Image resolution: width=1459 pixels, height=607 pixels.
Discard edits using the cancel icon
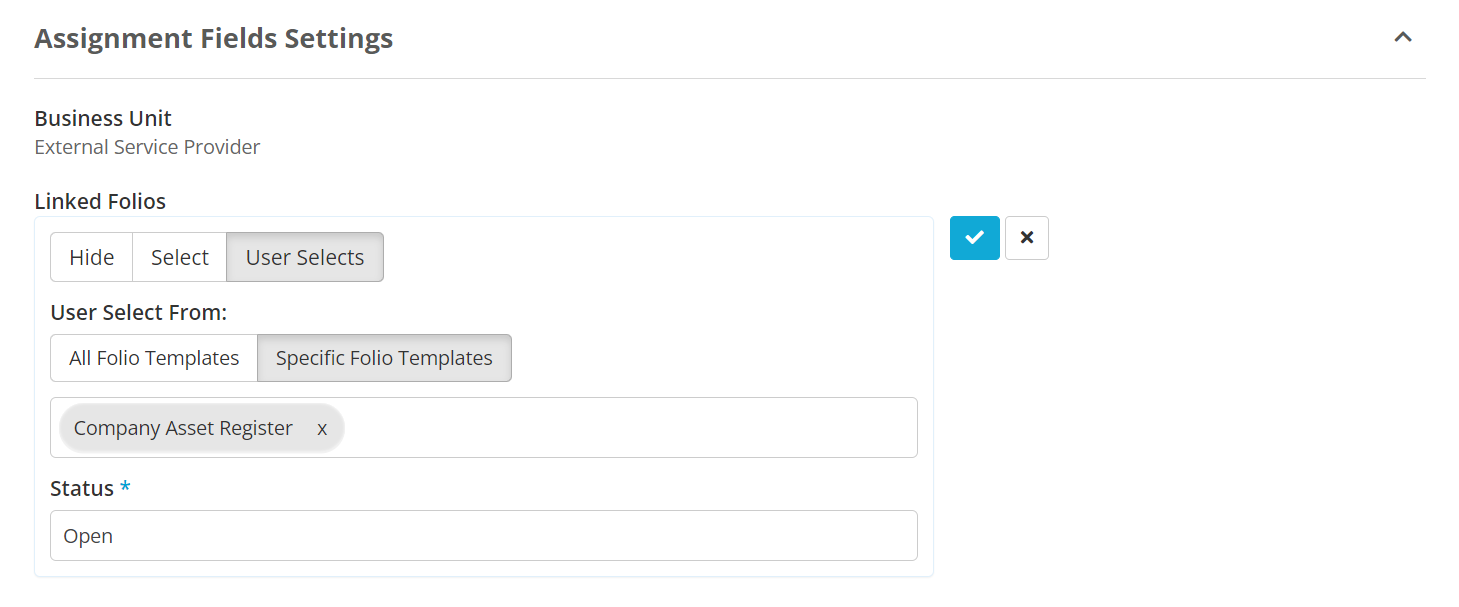pos(1026,238)
